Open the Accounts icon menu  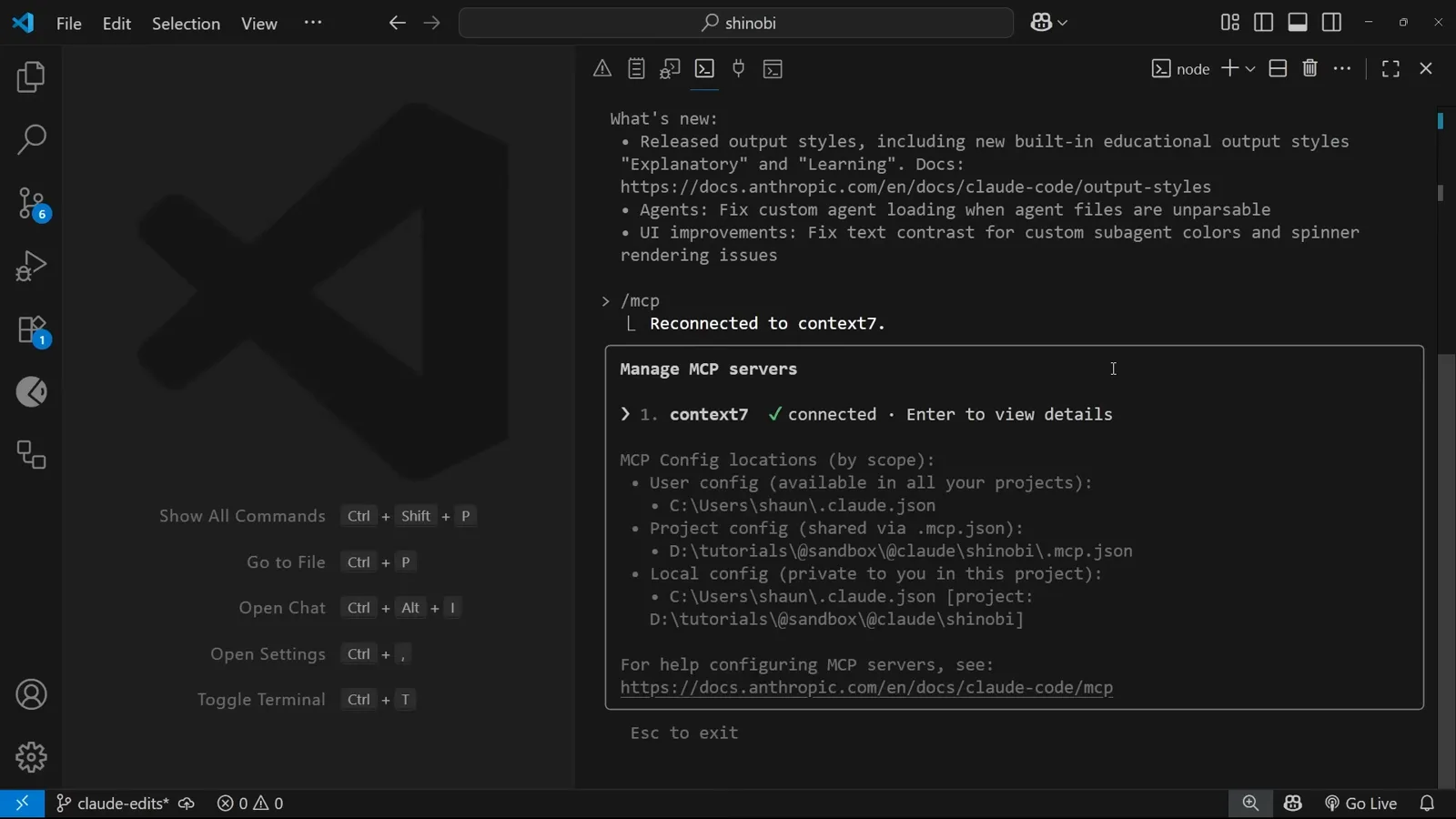tap(31, 695)
